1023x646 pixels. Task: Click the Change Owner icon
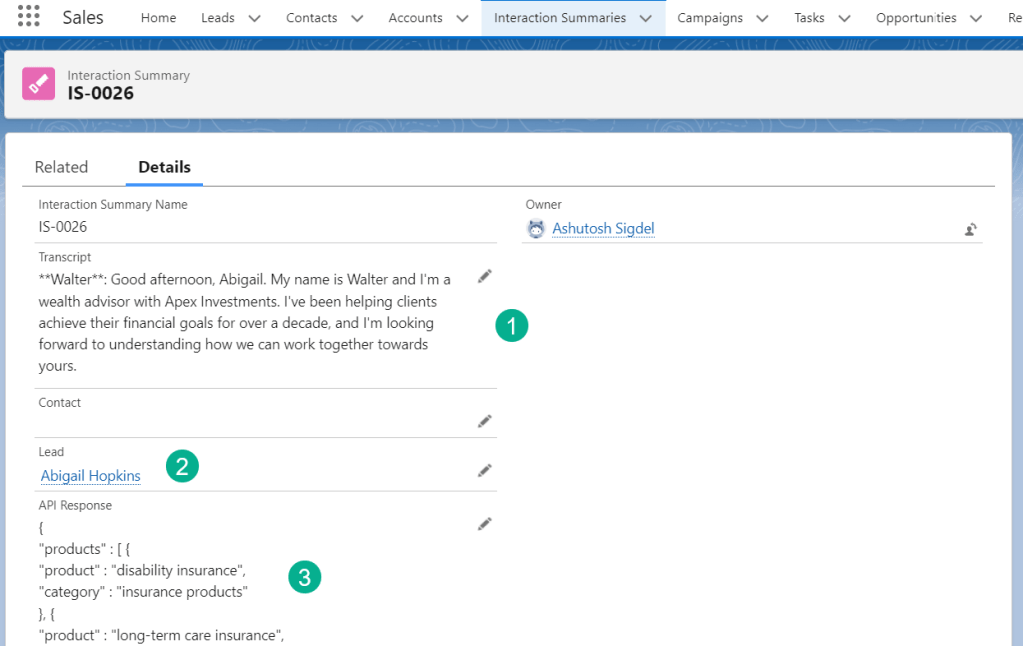[970, 229]
